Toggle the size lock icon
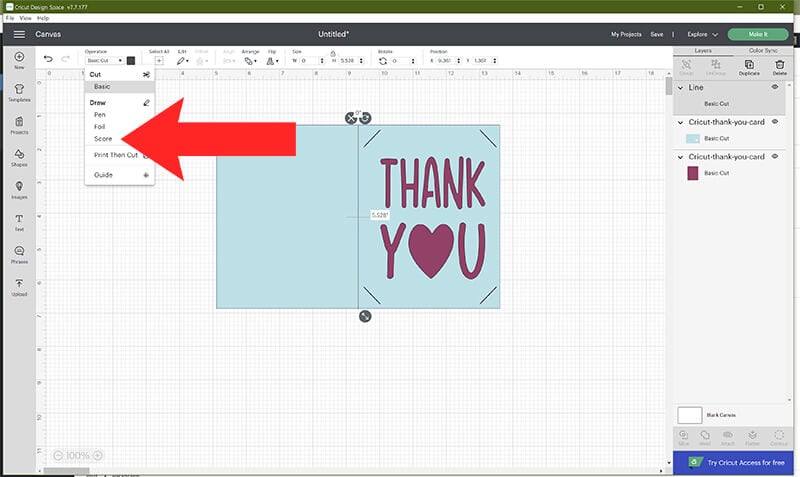This screenshot has height=477, width=800. tap(333, 54)
